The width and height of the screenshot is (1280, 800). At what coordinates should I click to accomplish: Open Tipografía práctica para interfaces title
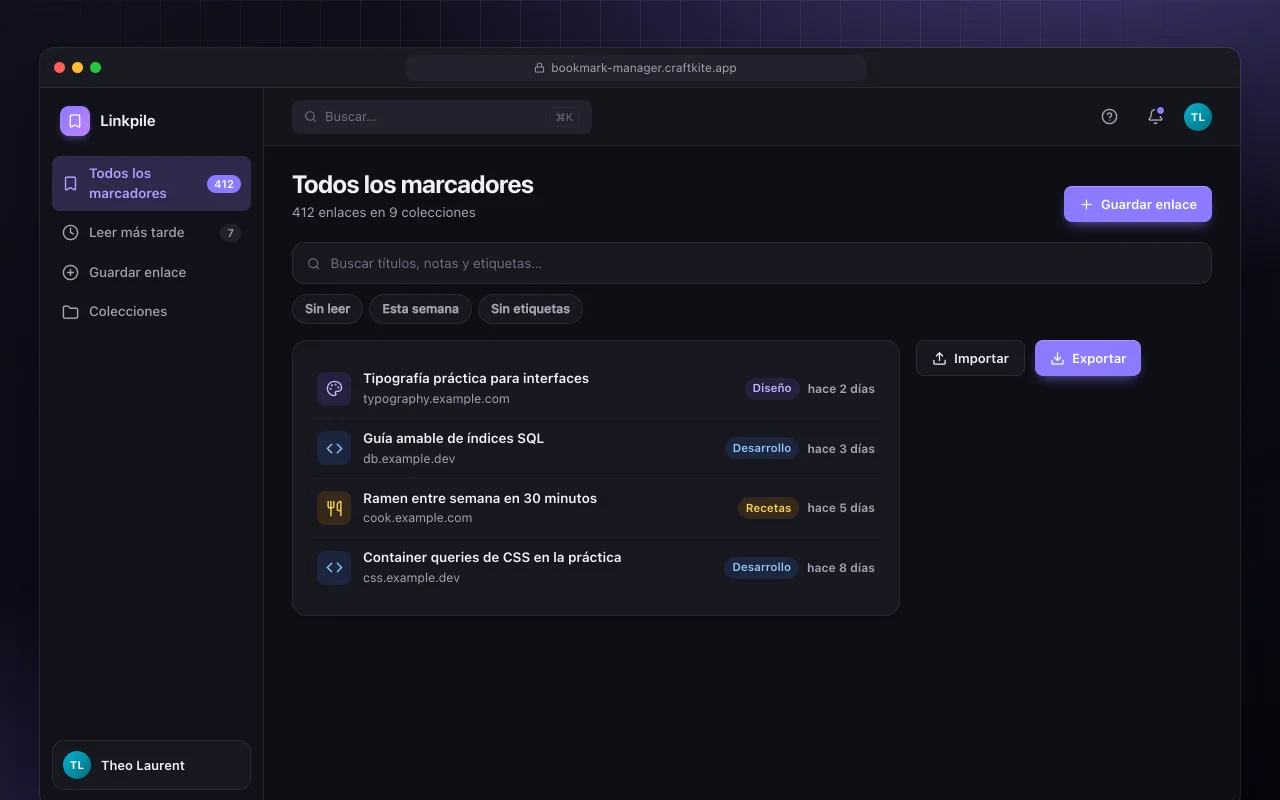[x=476, y=378]
